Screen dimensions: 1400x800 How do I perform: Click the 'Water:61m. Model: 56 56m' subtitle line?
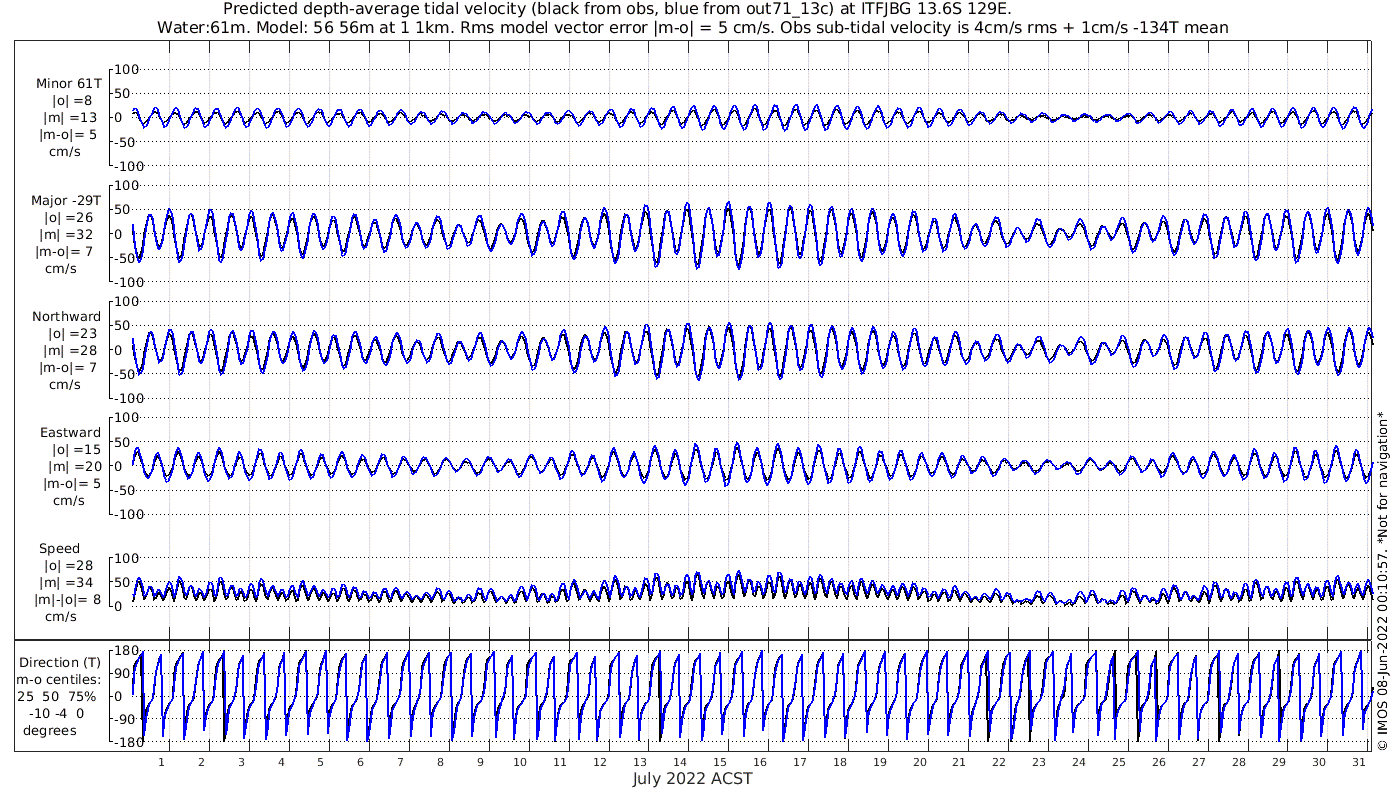(x=693, y=27)
